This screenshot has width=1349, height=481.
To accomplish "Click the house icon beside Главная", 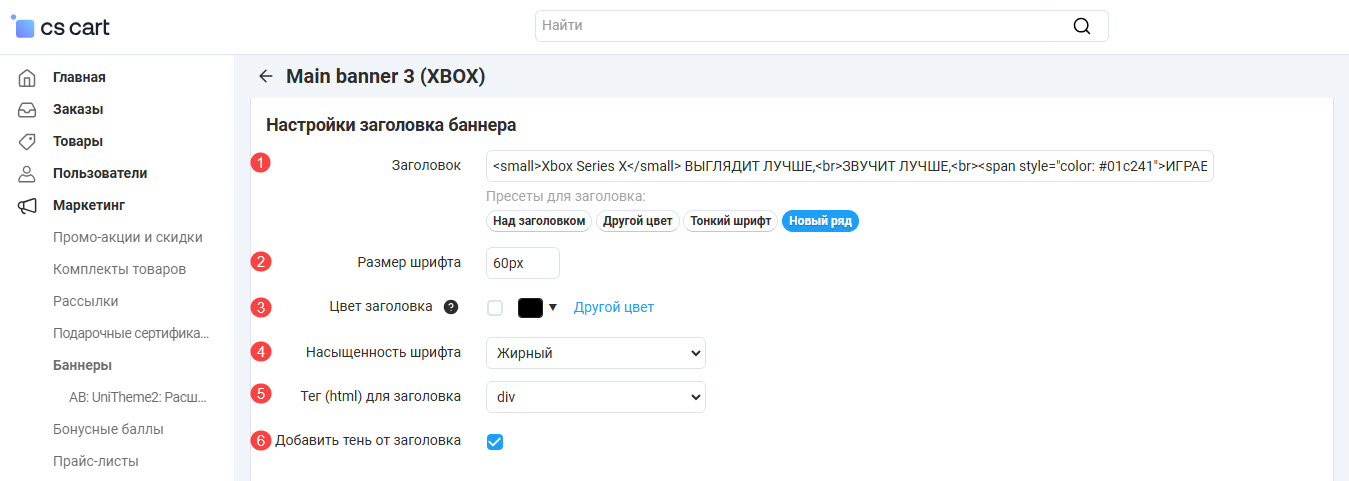I will click(x=28, y=77).
